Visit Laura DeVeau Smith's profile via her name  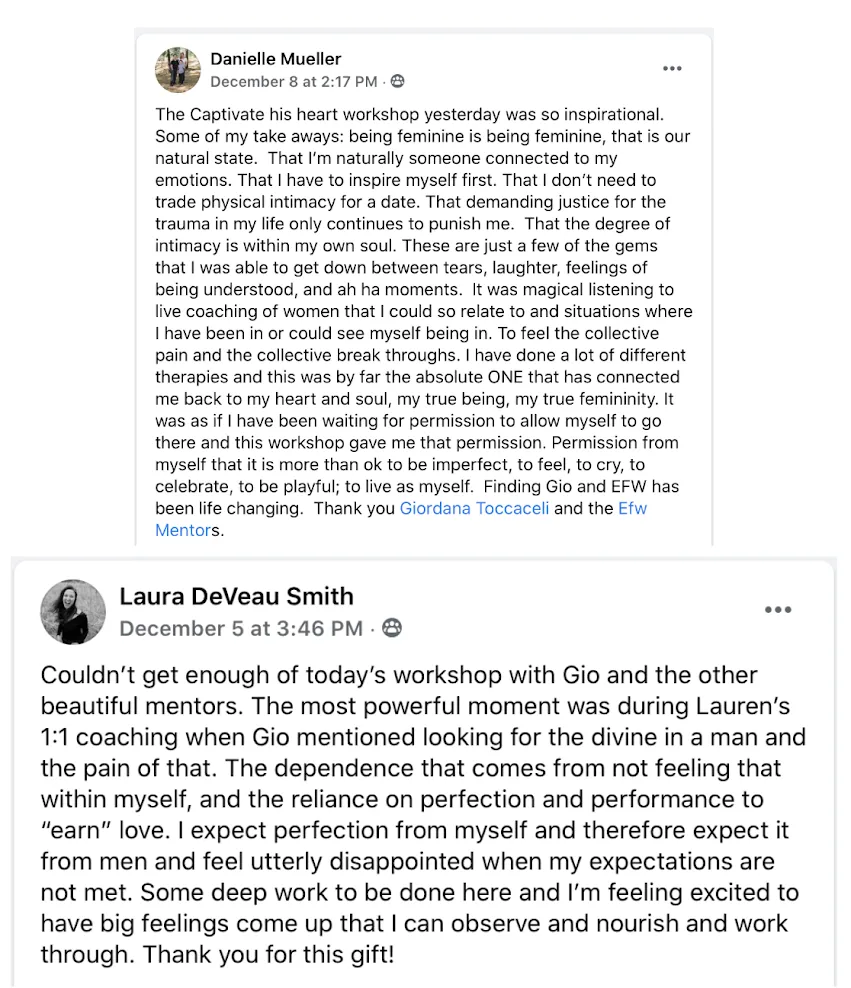pyautogui.click(x=236, y=596)
